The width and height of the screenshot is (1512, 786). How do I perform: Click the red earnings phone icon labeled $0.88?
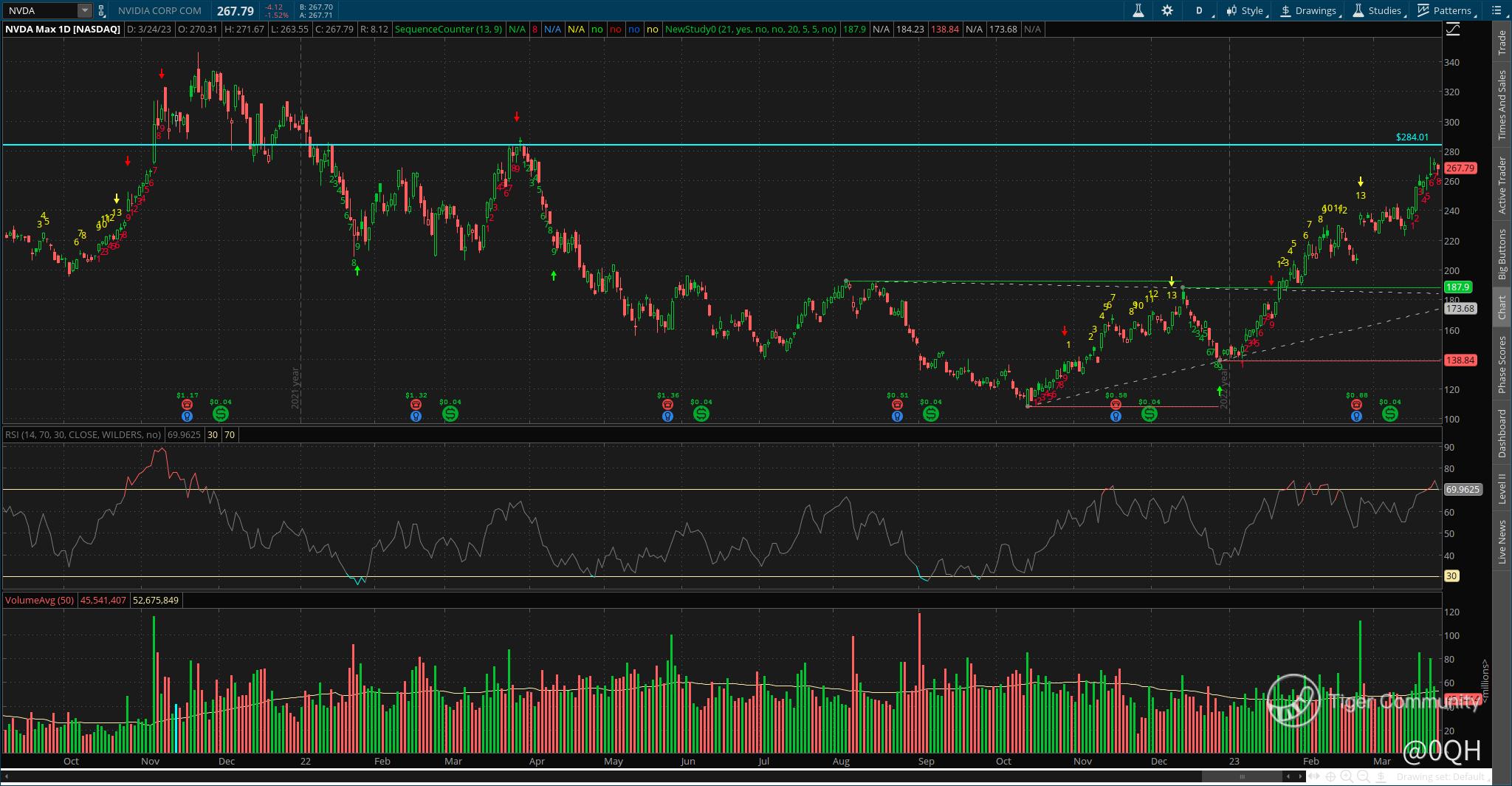(1356, 404)
